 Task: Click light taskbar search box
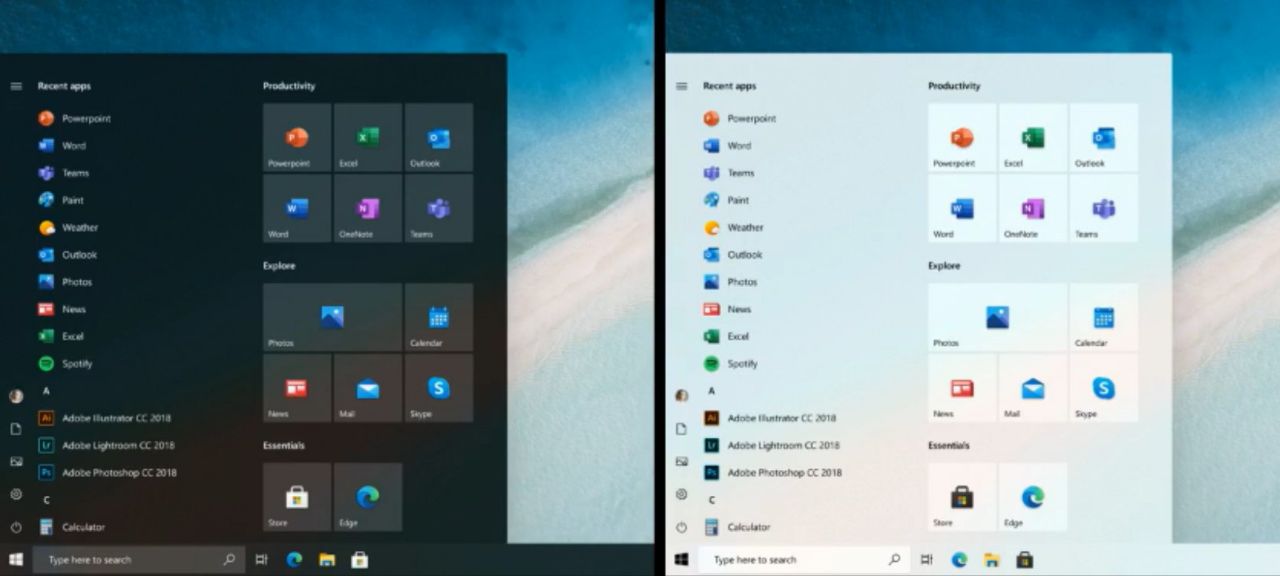click(x=804, y=560)
